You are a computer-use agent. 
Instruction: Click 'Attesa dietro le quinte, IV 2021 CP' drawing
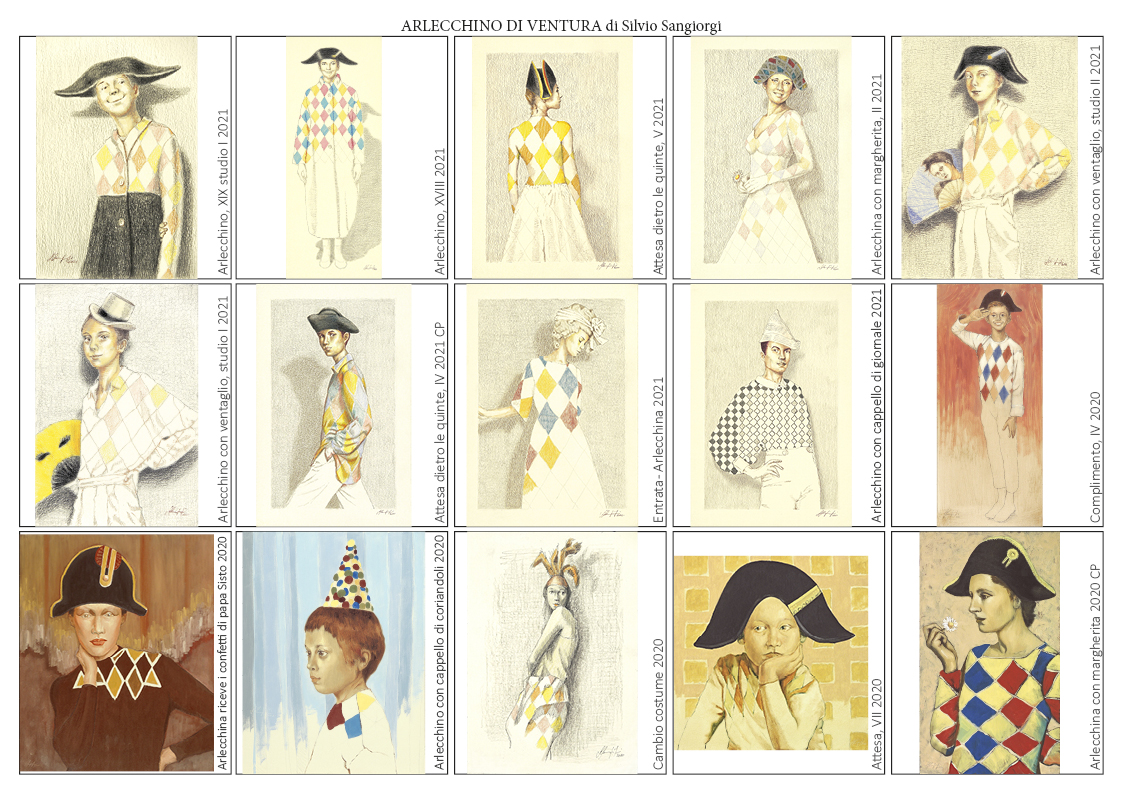pyautogui.click(x=333, y=405)
